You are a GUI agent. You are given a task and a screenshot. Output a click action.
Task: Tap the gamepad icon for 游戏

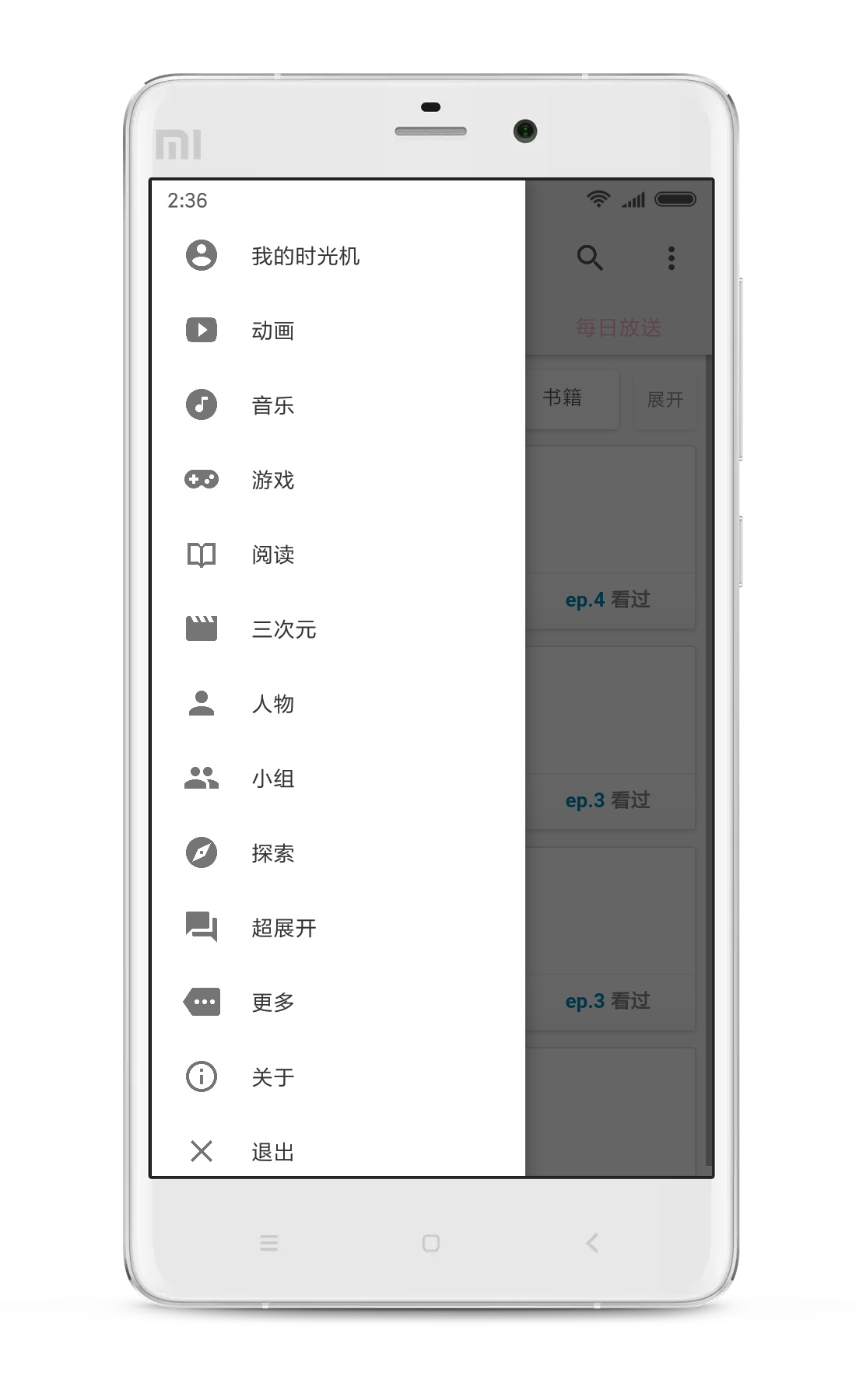pos(202,479)
